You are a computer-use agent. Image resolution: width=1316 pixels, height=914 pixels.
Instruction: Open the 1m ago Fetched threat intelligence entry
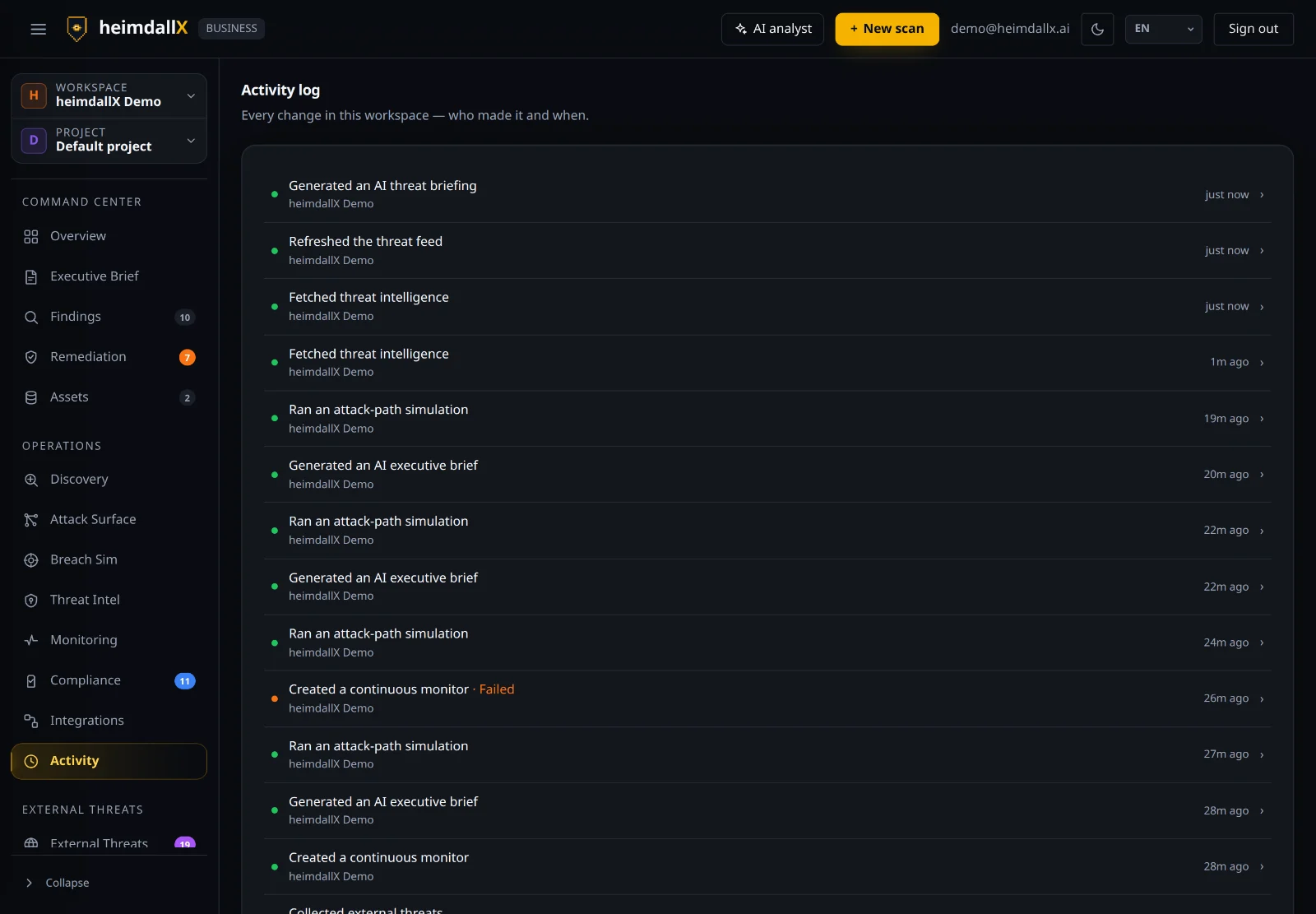pos(767,363)
